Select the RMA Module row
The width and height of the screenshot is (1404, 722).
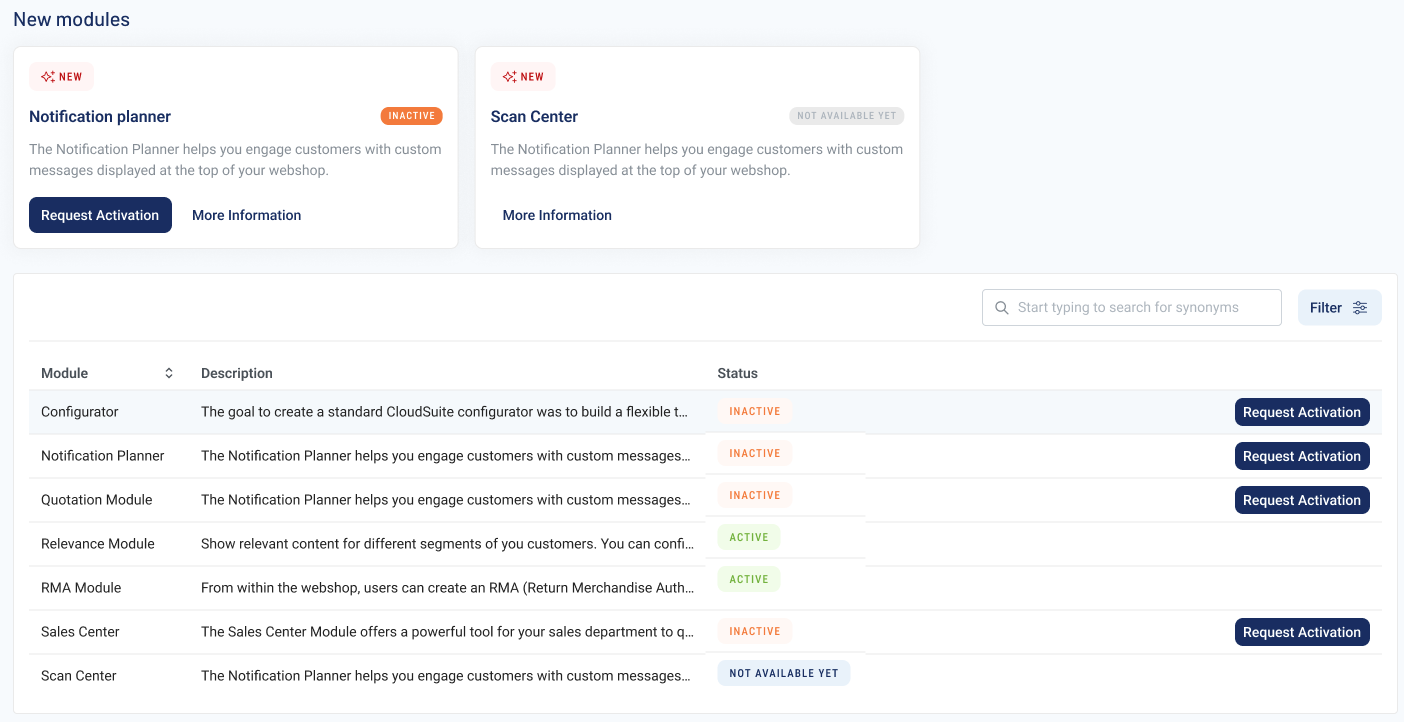(x=81, y=588)
